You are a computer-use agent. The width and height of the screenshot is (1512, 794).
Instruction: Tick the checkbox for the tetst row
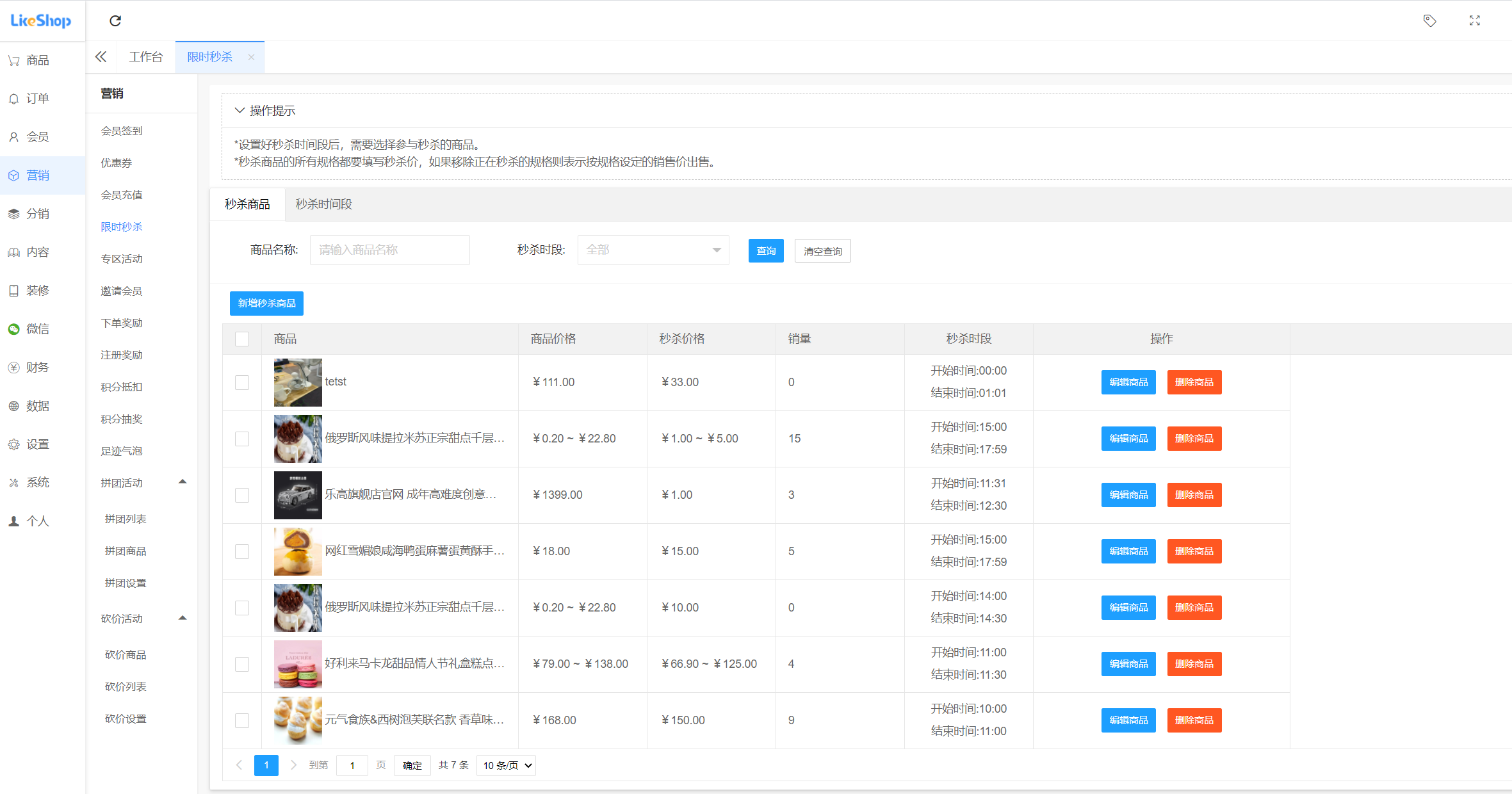242,382
